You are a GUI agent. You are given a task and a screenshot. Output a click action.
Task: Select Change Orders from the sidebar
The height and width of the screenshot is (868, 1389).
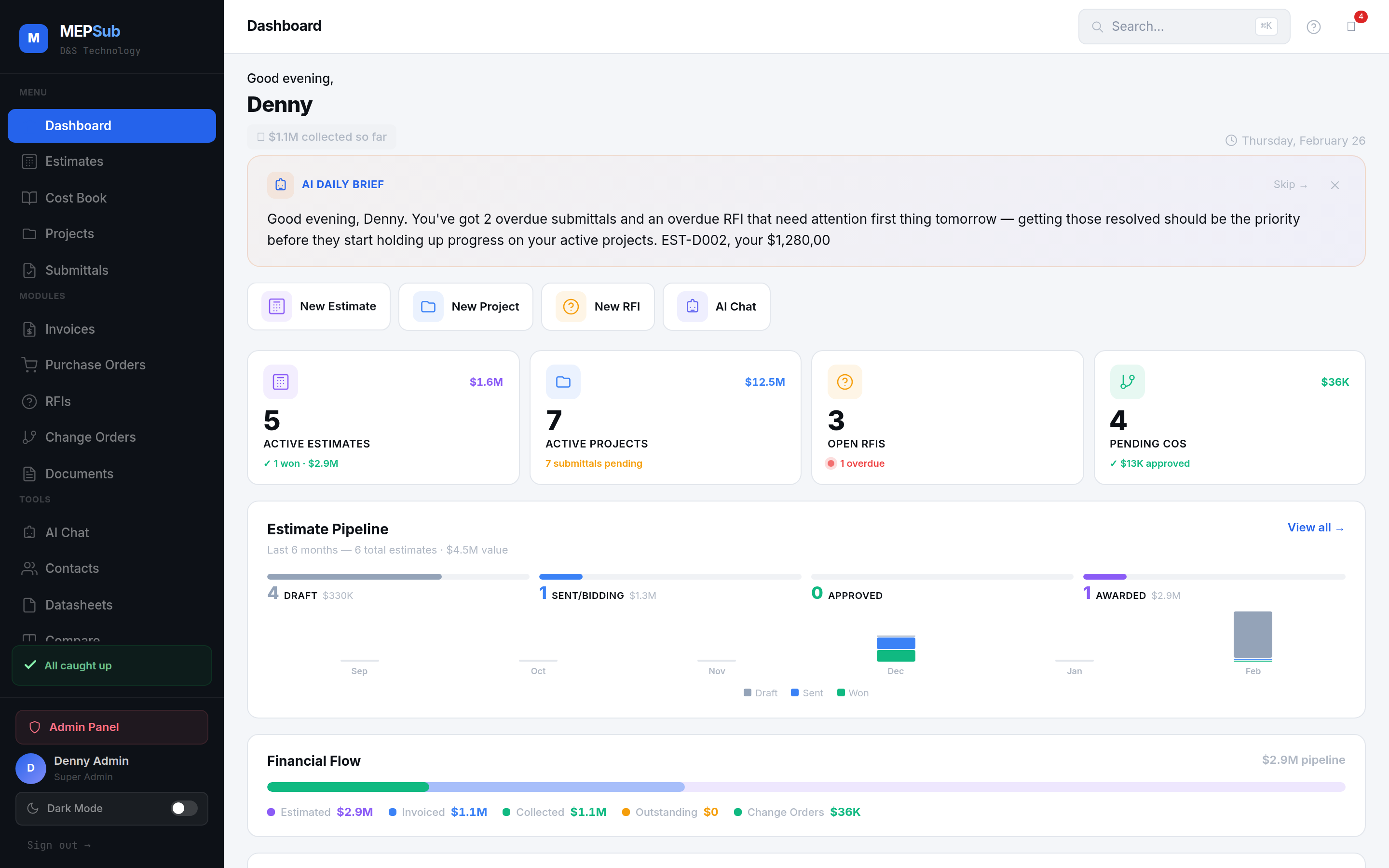pyautogui.click(x=91, y=437)
